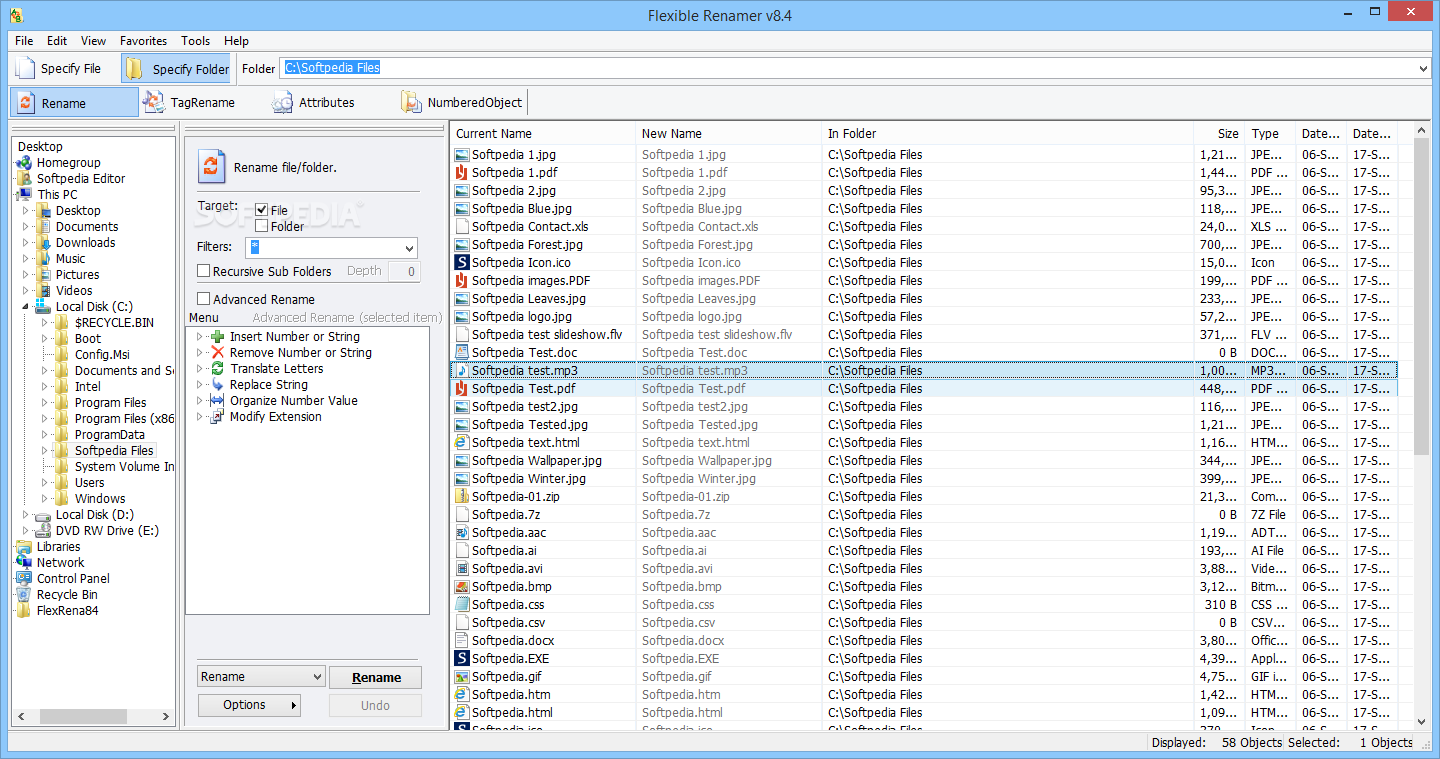This screenshot has height=759, width=1440.
Task: Click the Specify File page icon
Action: point(25,68)
